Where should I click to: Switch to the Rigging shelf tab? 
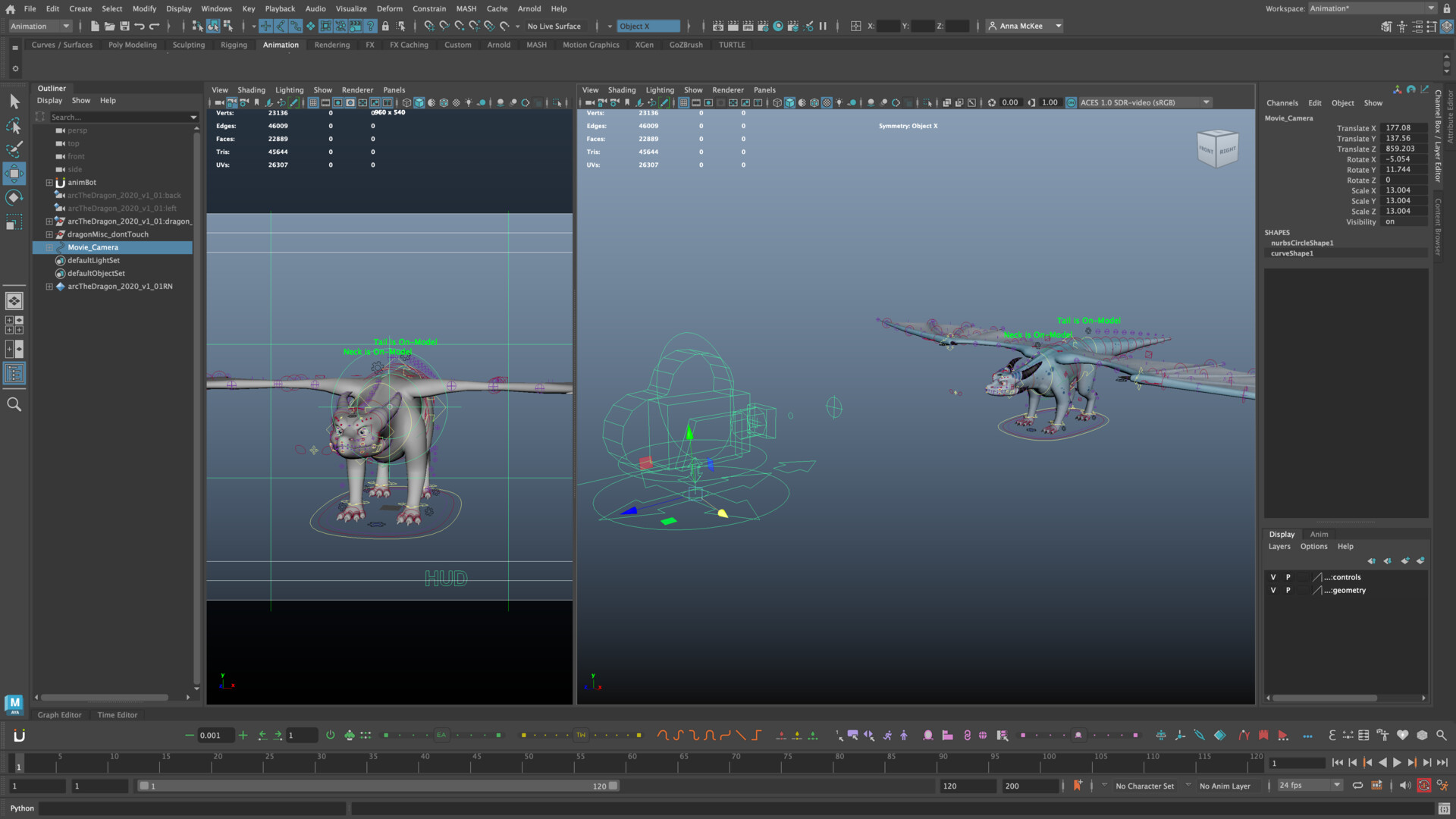[234, 45]
